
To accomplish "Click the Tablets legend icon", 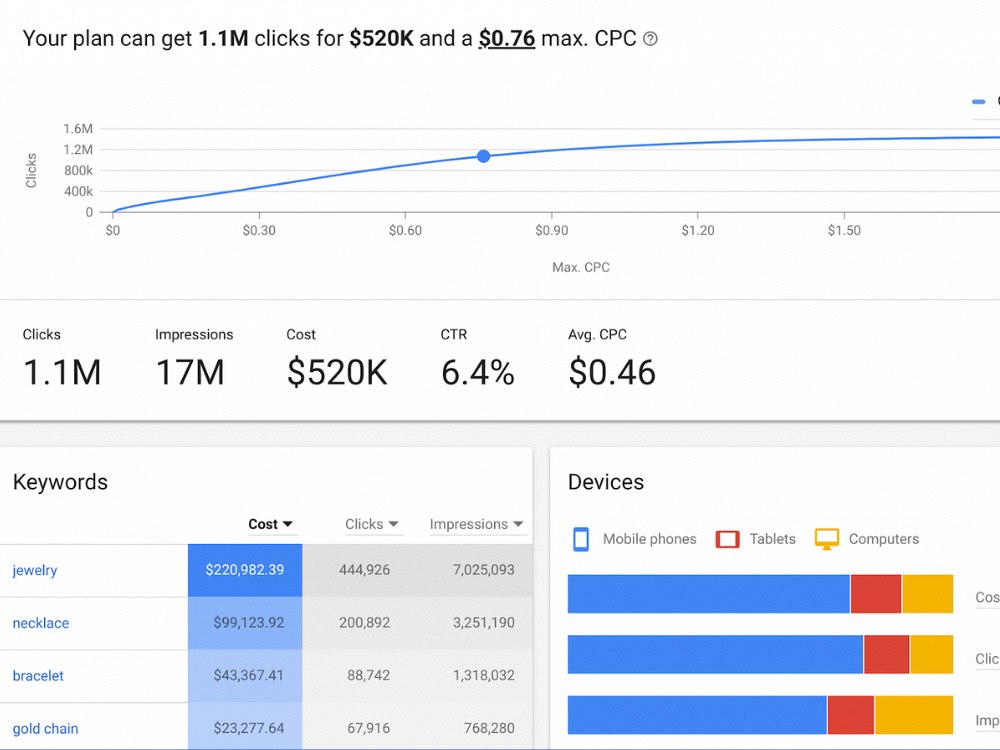I will (x=727, y=540).
